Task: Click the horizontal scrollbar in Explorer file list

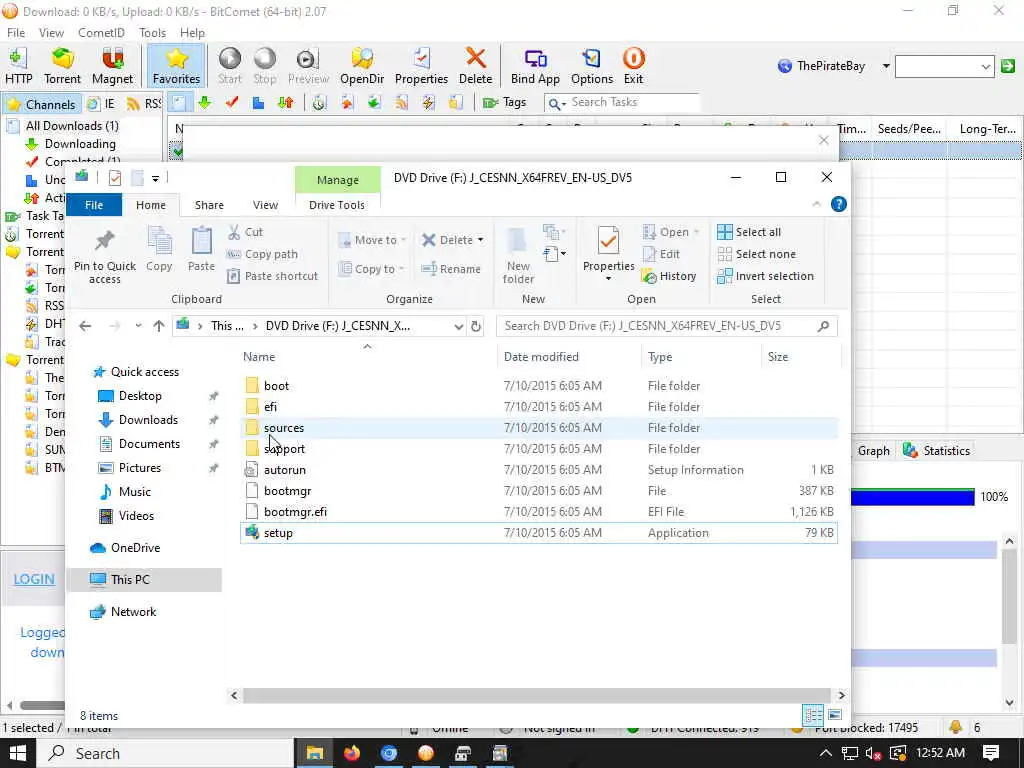Action: [537, 696]
